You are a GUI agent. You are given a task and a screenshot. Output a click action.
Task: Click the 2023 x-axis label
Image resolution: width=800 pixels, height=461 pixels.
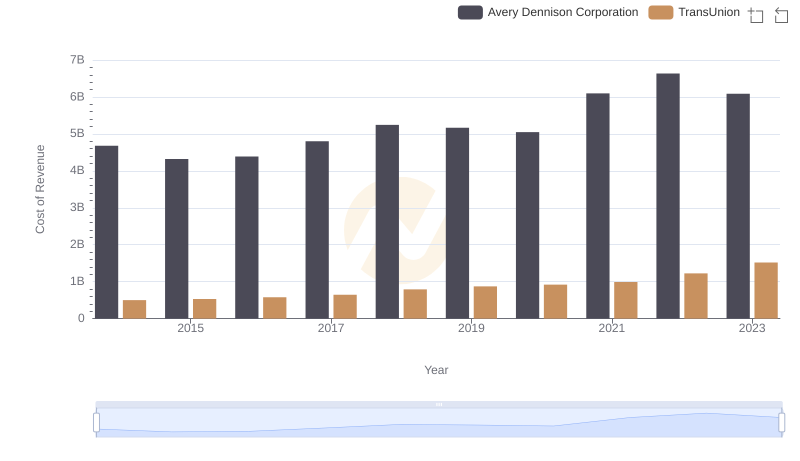coord(752,328)
